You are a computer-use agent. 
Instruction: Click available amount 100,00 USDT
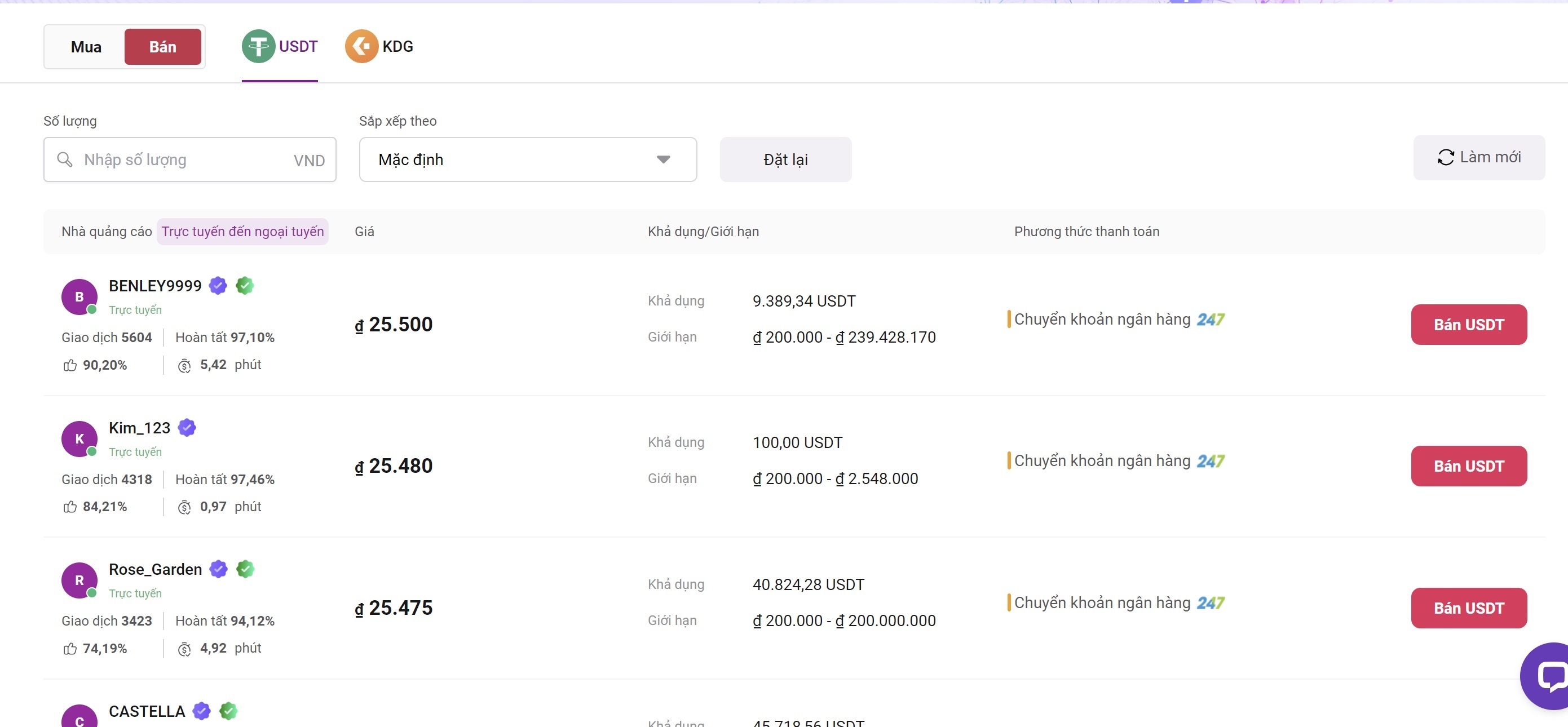tap(797, 442)
